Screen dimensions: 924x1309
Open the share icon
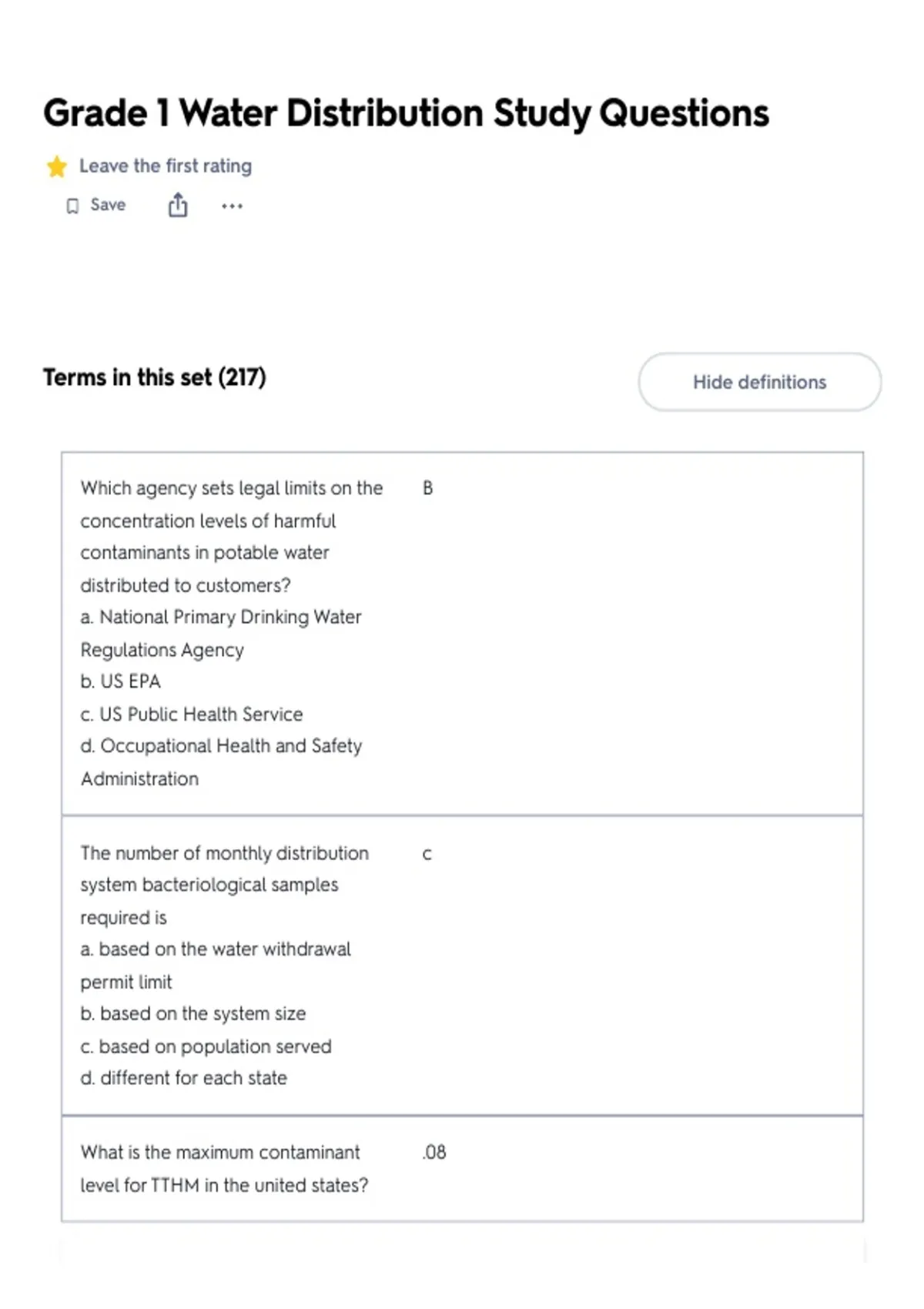click(x=178, y=206)
